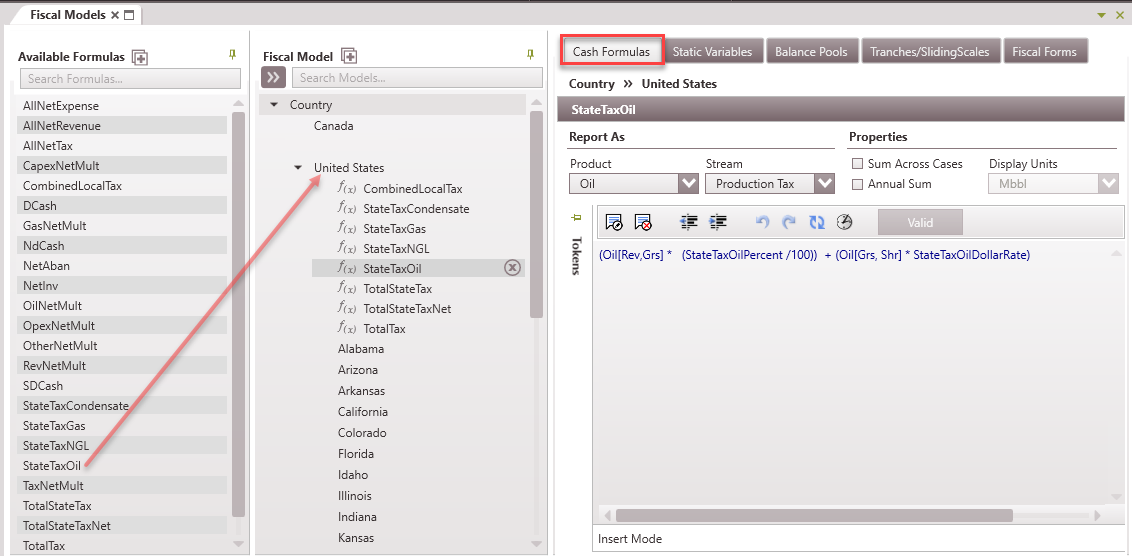The image size is (1132, 556).
Task: Open the Balance Pools tab
Action: click(x=810, y=52)
